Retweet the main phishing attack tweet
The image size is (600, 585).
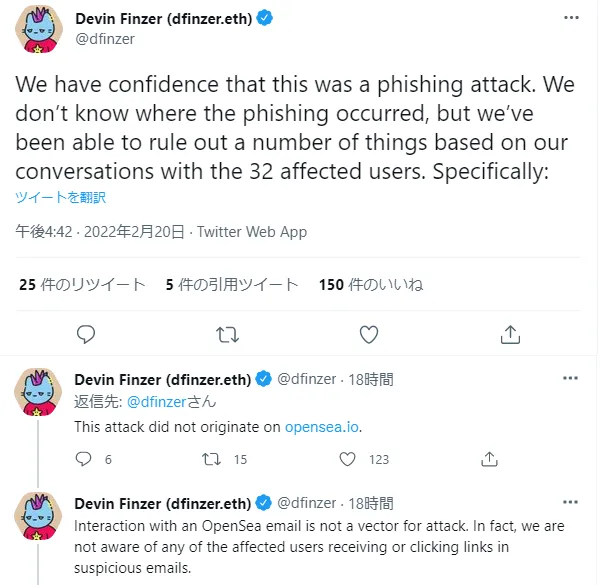[x=227, y=335]
